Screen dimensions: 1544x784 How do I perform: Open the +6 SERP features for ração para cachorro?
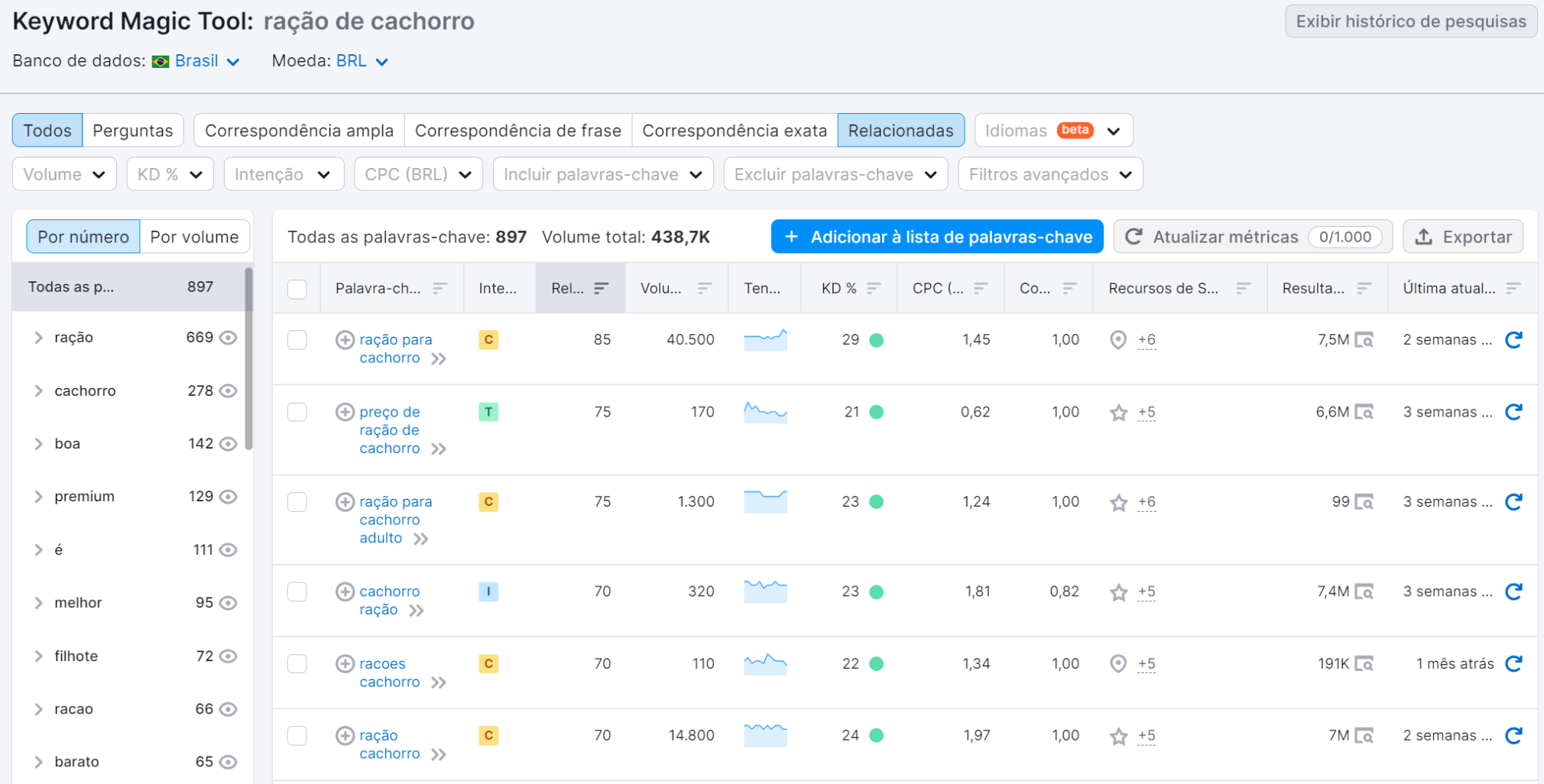(1147, 340)
